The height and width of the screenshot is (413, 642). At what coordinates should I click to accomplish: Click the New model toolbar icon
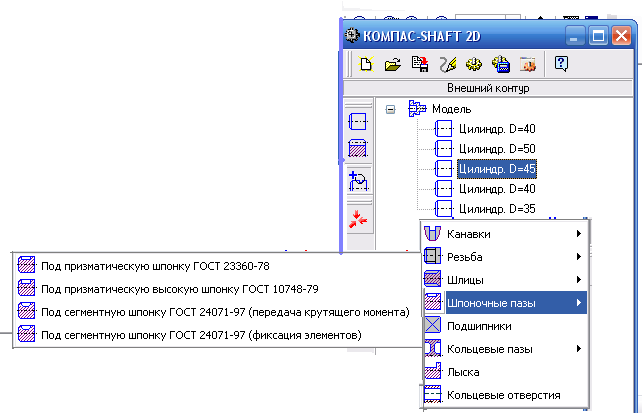tap(366, 64)
